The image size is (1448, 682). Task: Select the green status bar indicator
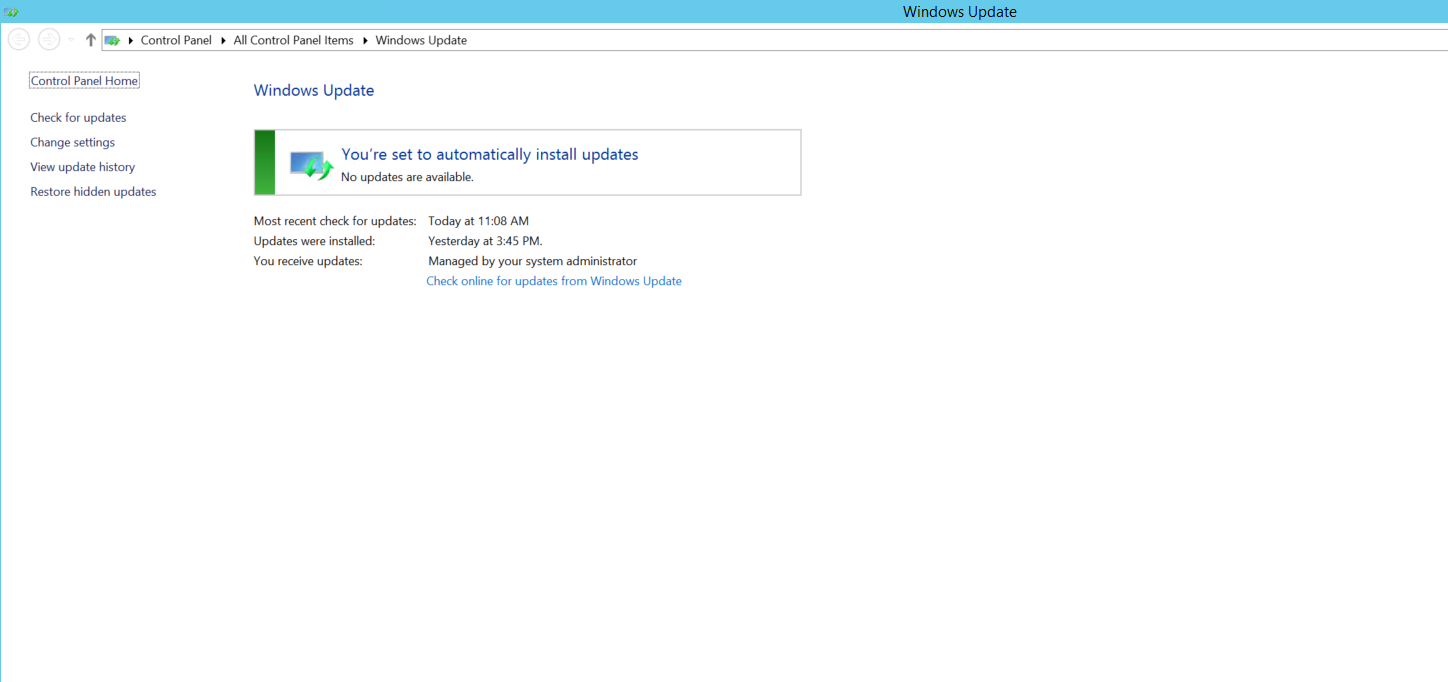click(263, 162)
